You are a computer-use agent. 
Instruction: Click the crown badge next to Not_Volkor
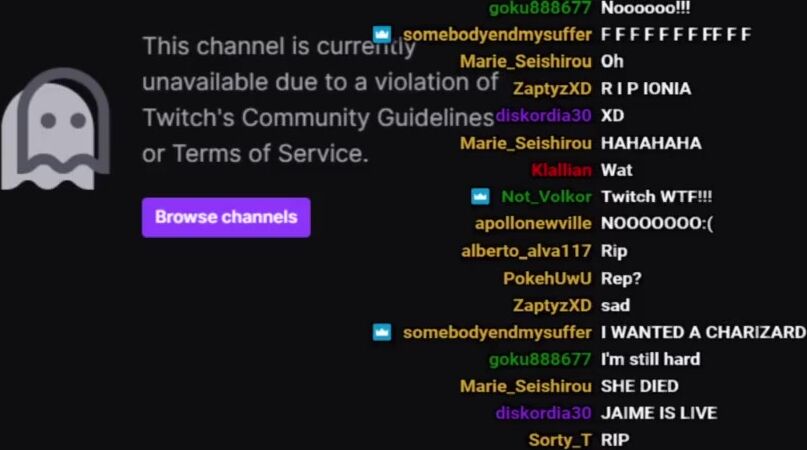click(480, 196)
